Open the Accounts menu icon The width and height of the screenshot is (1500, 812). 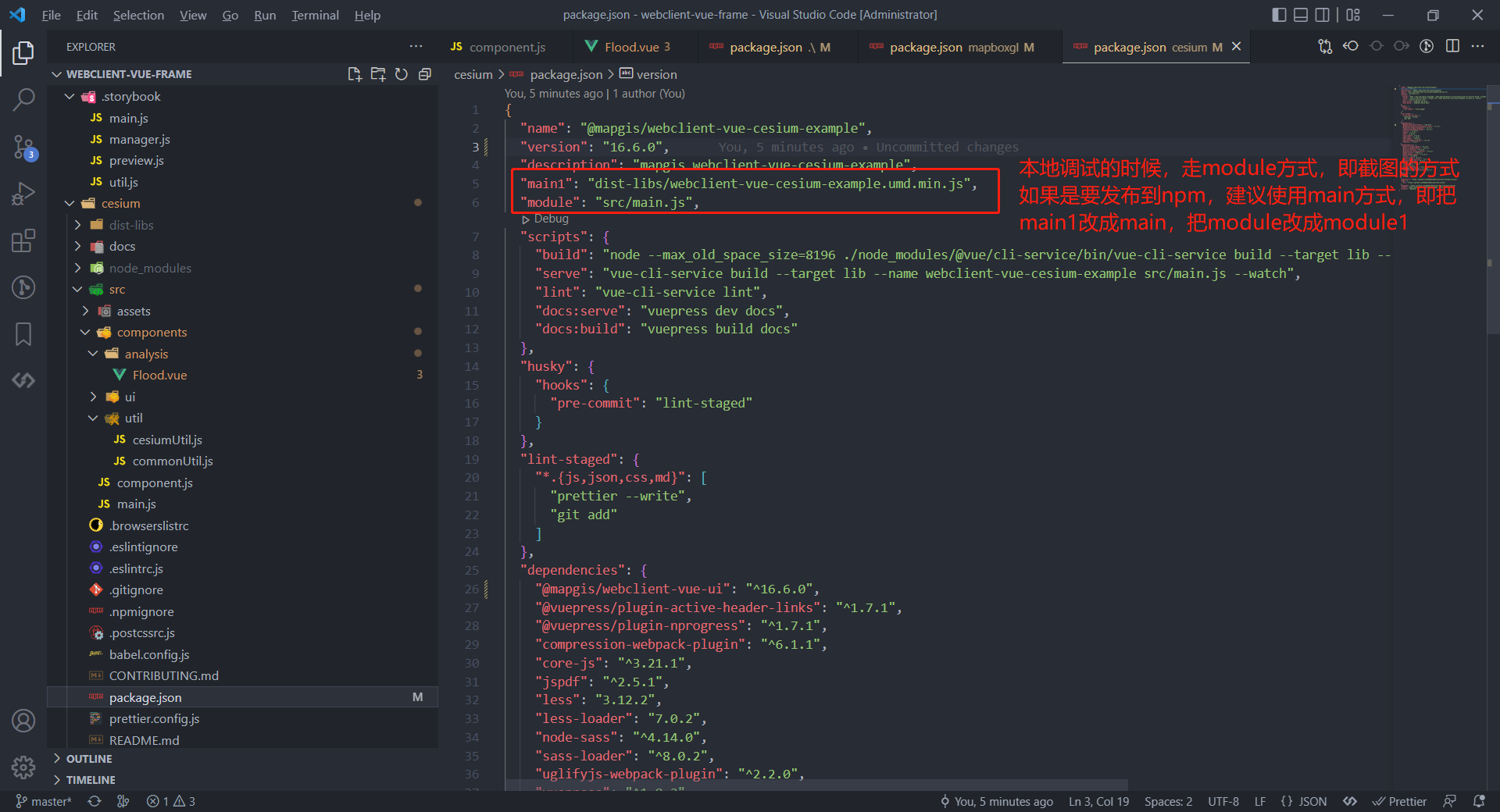click(x=23, y=721)
